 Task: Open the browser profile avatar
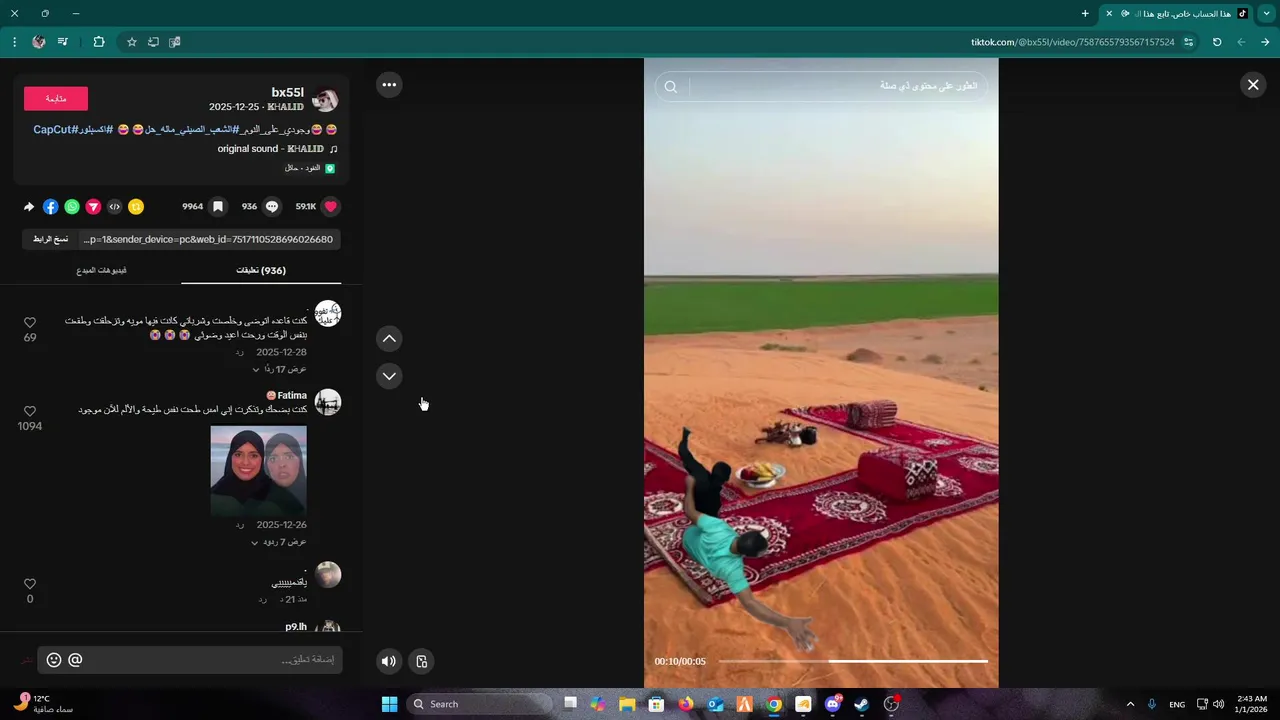(39, 42)
